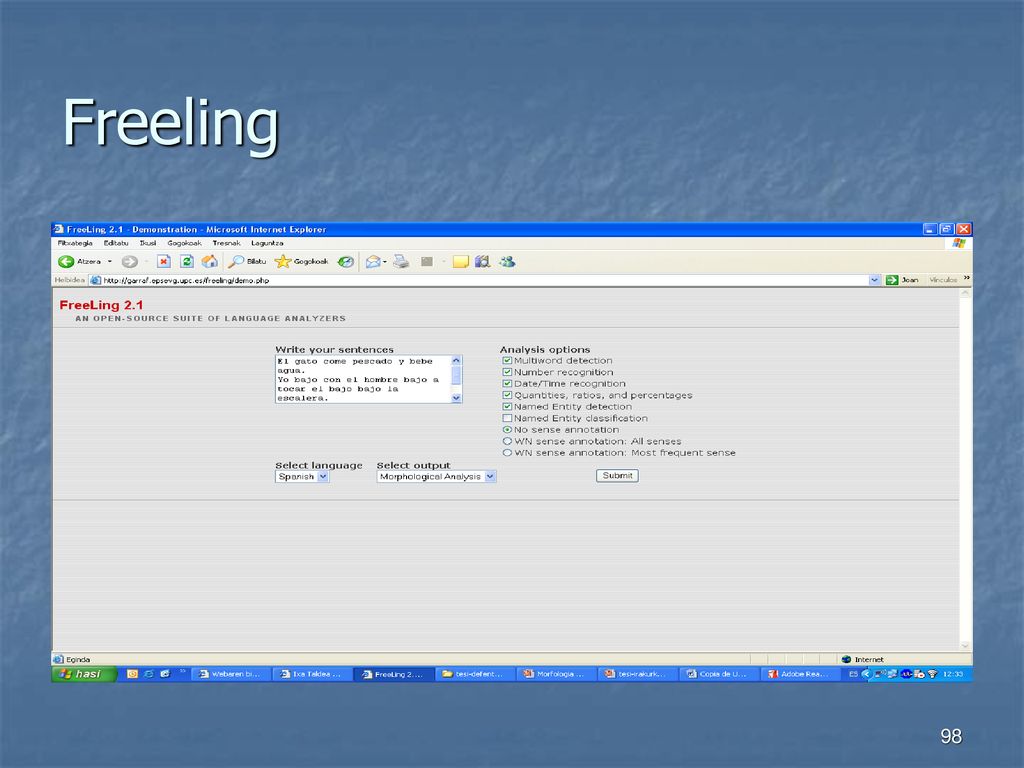Open the home page via house icon
Screen dimensions: 1024x768
209,262
